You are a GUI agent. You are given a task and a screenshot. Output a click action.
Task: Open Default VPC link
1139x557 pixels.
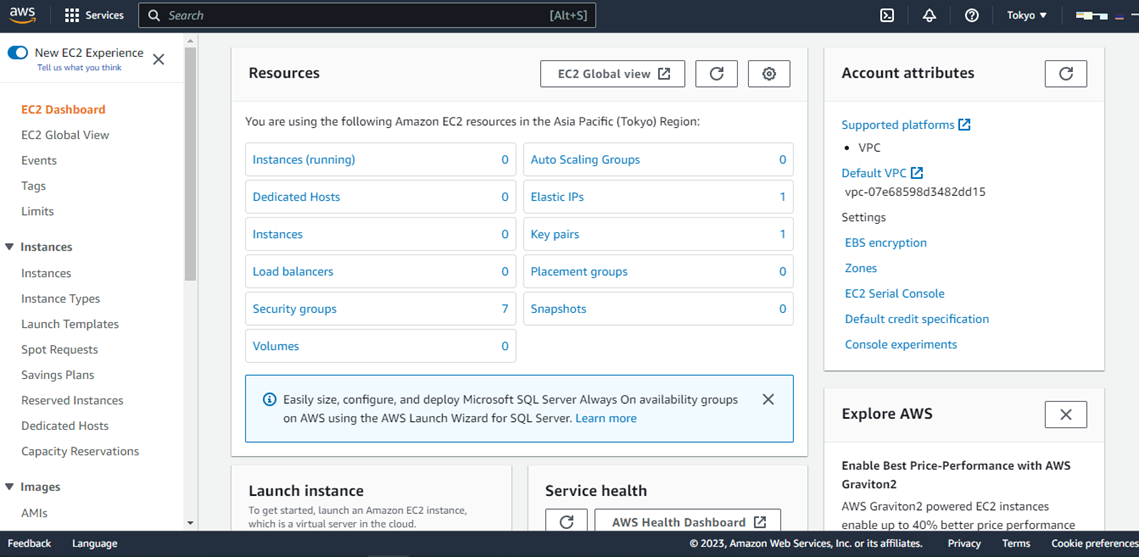pyautogui.click(x=882, y=173)
